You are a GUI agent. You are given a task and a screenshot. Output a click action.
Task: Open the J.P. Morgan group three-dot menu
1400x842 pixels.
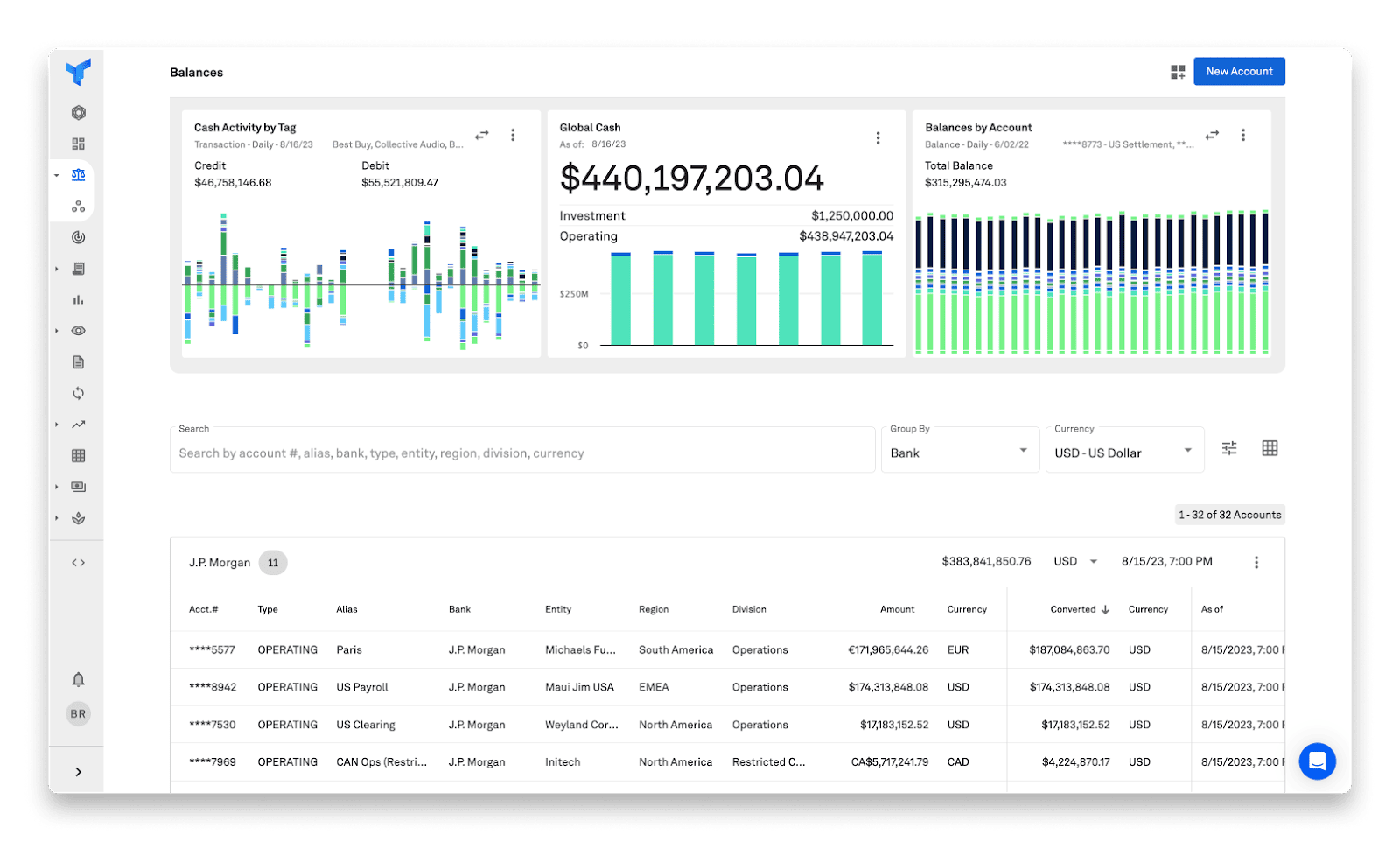(1256, 562)
